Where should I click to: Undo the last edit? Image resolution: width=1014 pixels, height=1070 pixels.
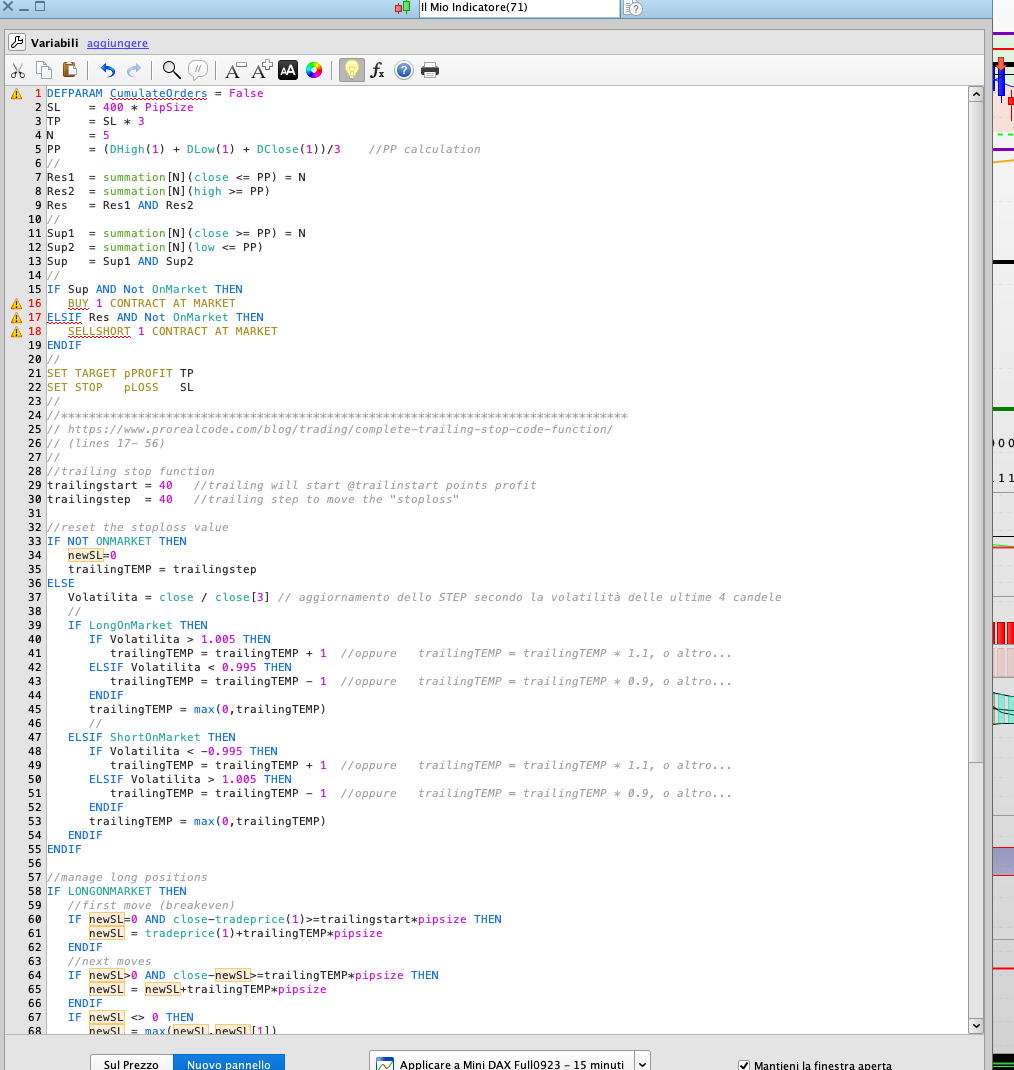pos(108,70)
